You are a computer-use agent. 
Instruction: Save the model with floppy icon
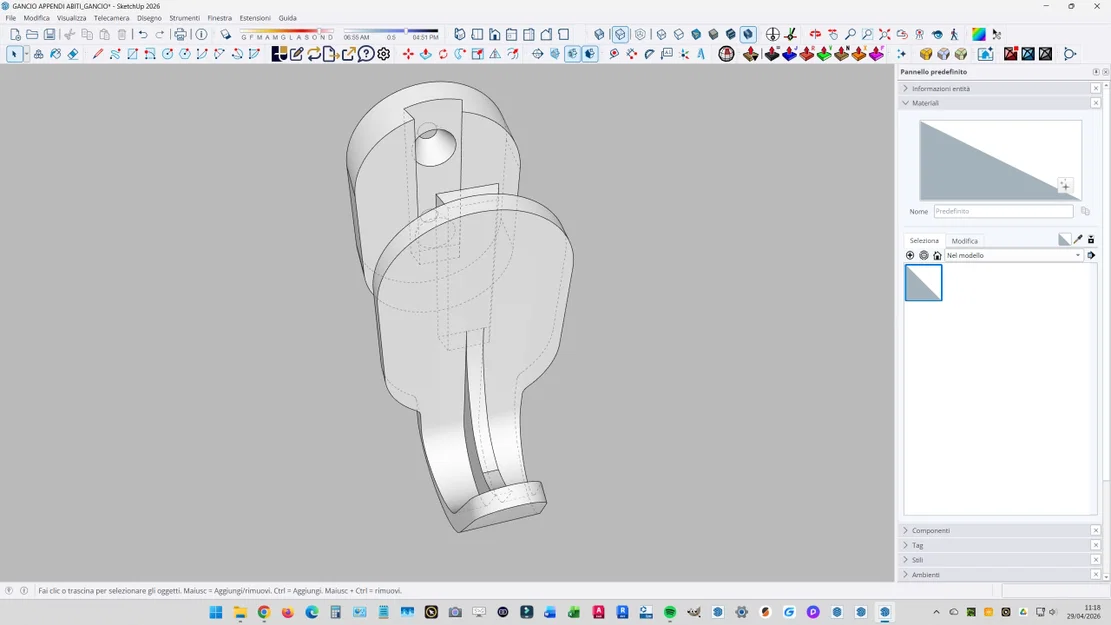pyautogui.click(x=50, y=34)
